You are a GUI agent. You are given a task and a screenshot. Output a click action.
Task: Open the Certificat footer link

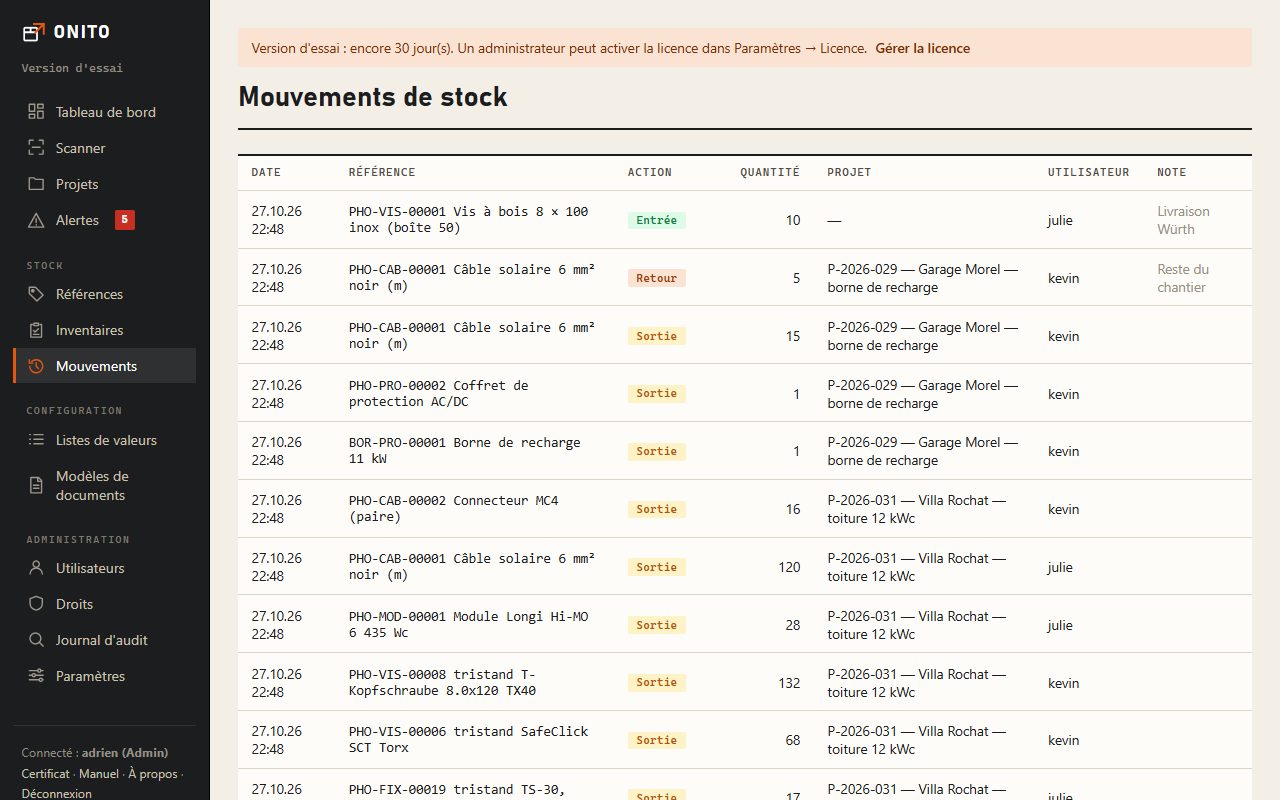[x=46, y=774]
